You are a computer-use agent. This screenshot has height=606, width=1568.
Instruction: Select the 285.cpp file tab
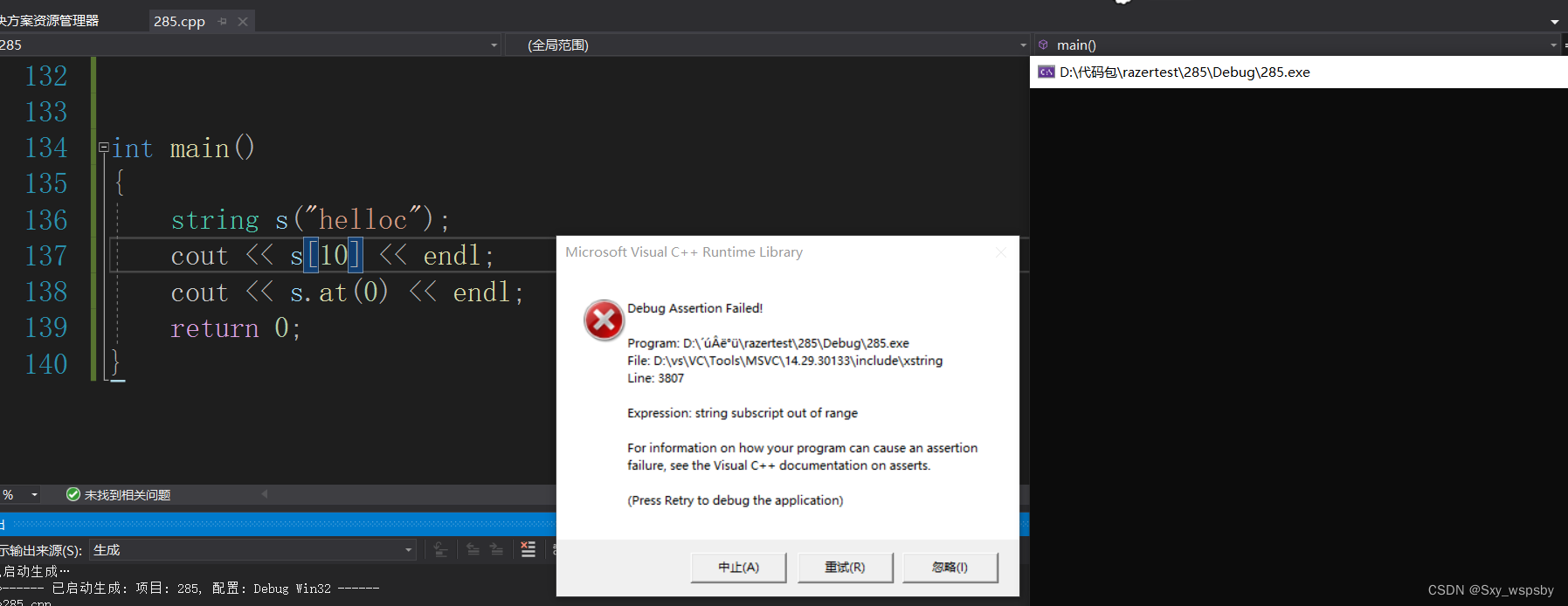pyautogui.click(x=179, y=22)
